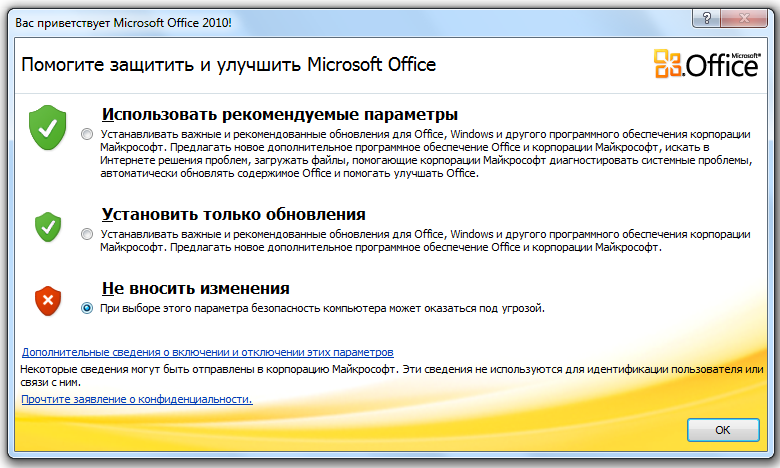Click text "Некоторые сведения могут быть отправлены…"

(x=391, y=375)
